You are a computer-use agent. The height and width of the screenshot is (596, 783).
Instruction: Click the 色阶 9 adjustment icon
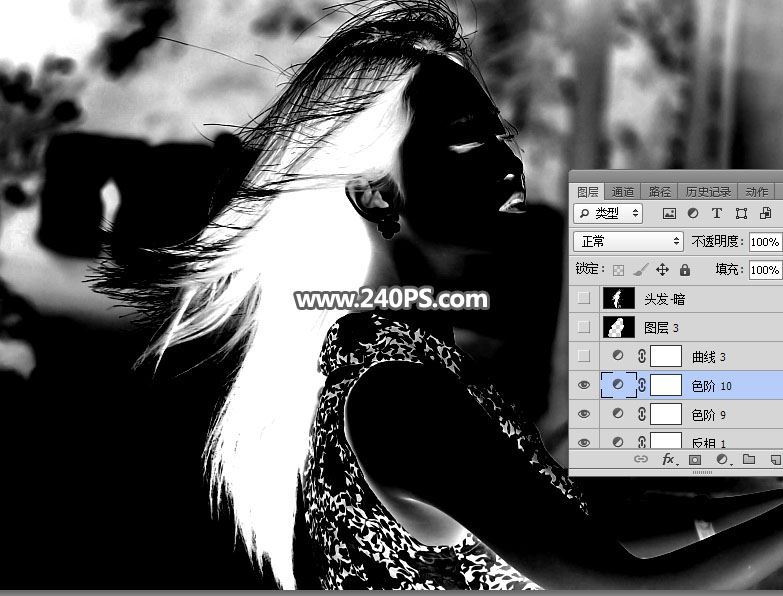click(x=618, y=413)
